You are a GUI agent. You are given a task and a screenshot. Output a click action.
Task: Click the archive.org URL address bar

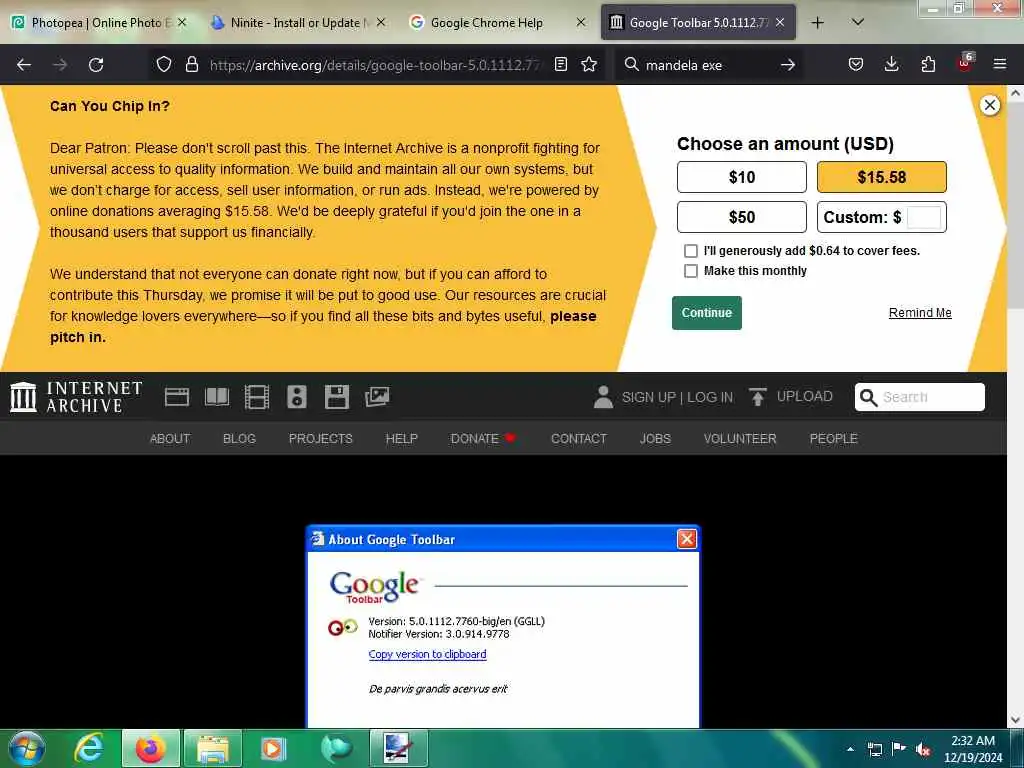376,65
